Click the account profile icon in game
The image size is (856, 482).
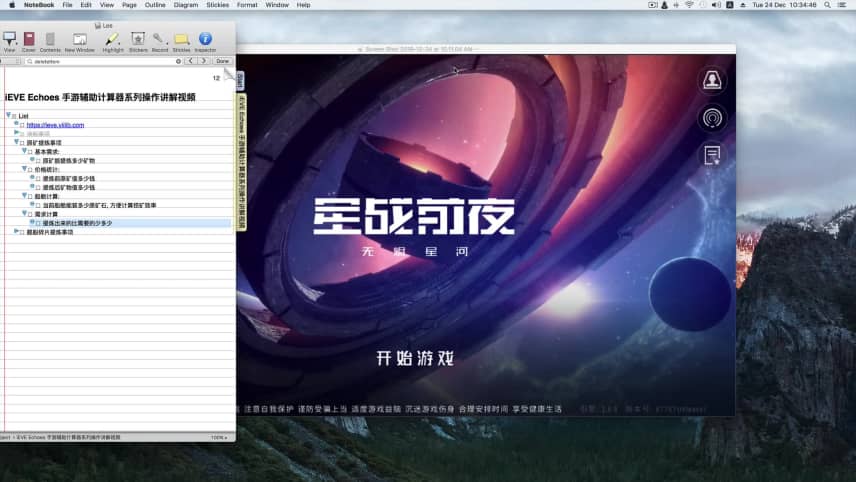pyautogui.click(x=712, y=81)
